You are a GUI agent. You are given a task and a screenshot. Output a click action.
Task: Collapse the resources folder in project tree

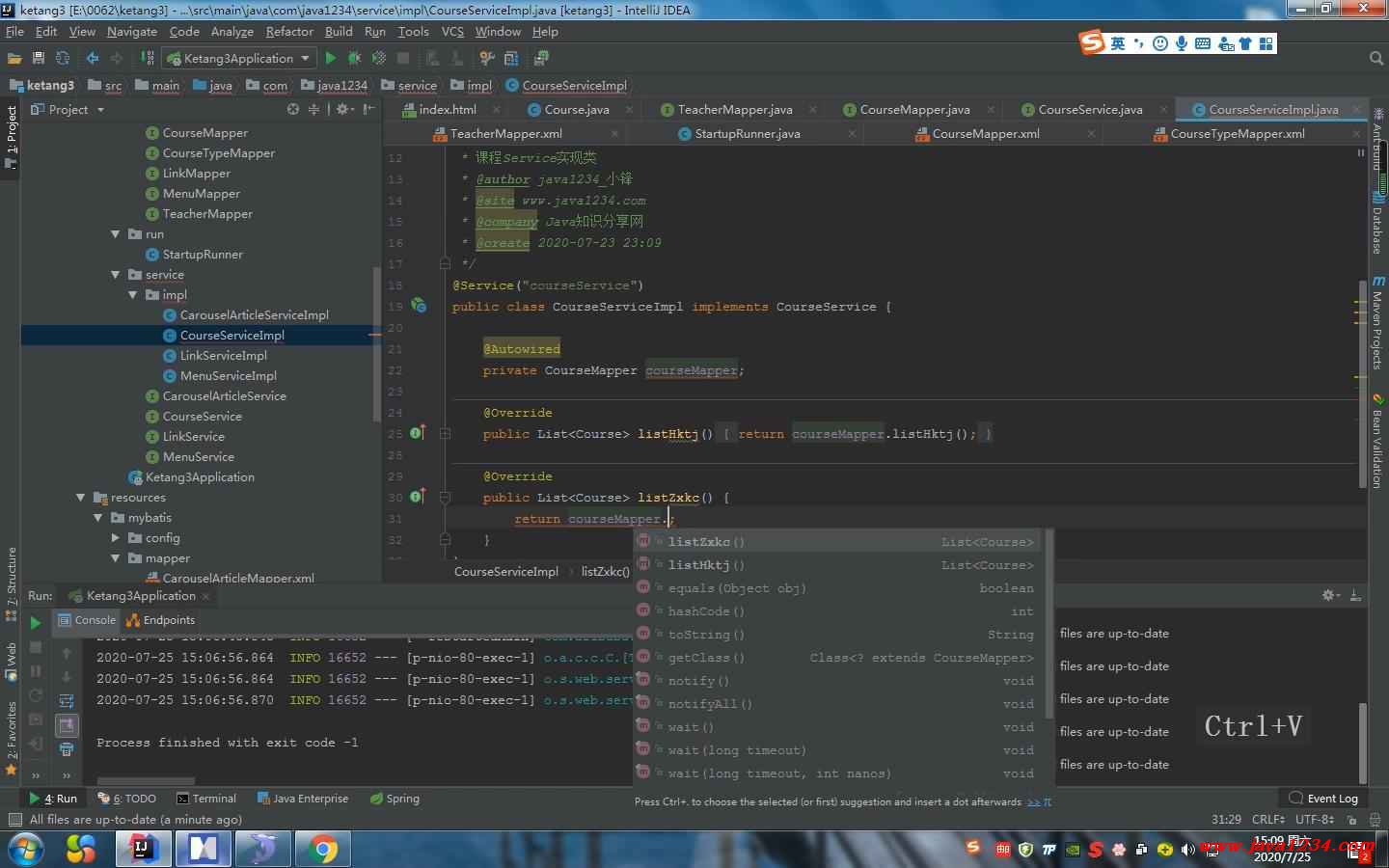(x=80, y=498)
